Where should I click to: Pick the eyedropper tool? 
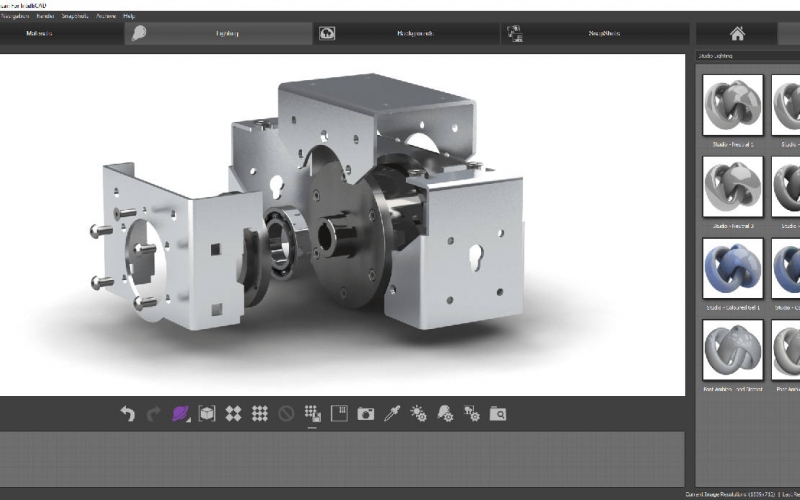point(392,413)
